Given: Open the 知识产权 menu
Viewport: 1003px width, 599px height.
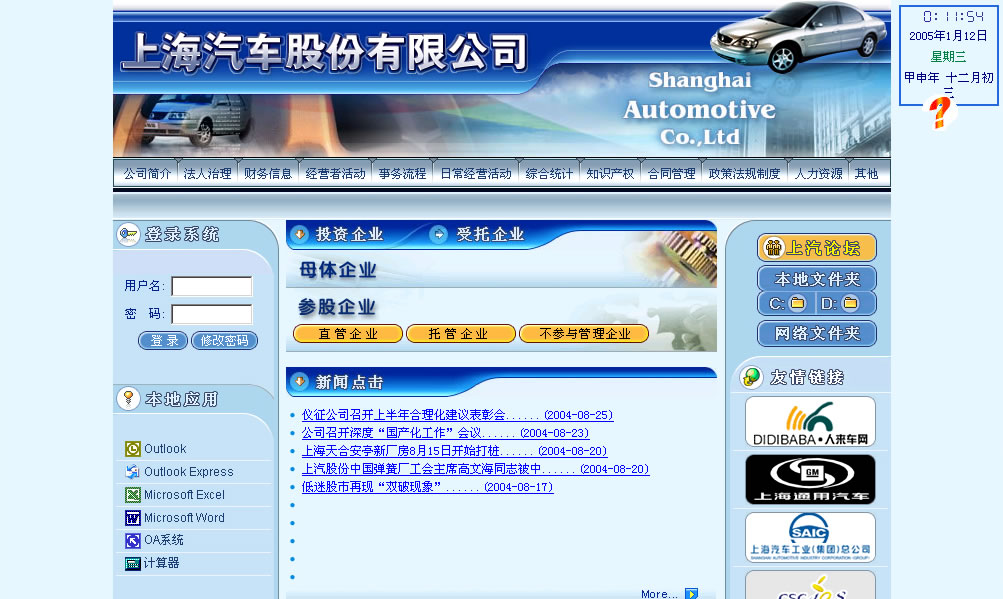Looking at the screenshot, I should click(610, 173).
